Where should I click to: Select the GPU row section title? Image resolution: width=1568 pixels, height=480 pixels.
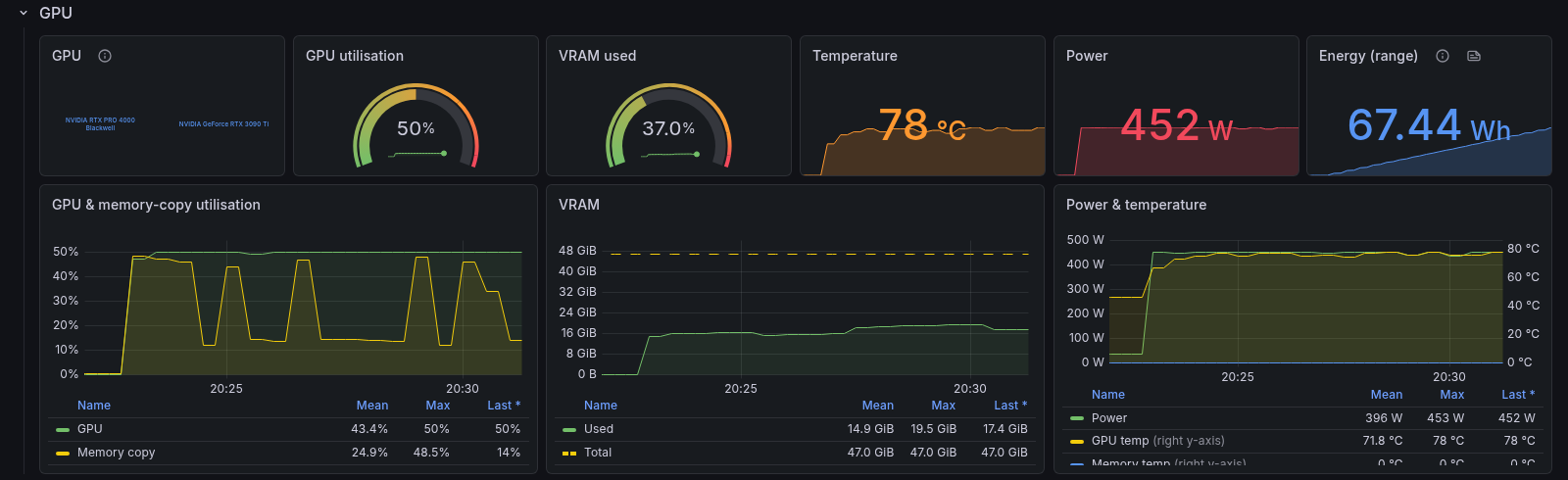(x=56, y=13)
